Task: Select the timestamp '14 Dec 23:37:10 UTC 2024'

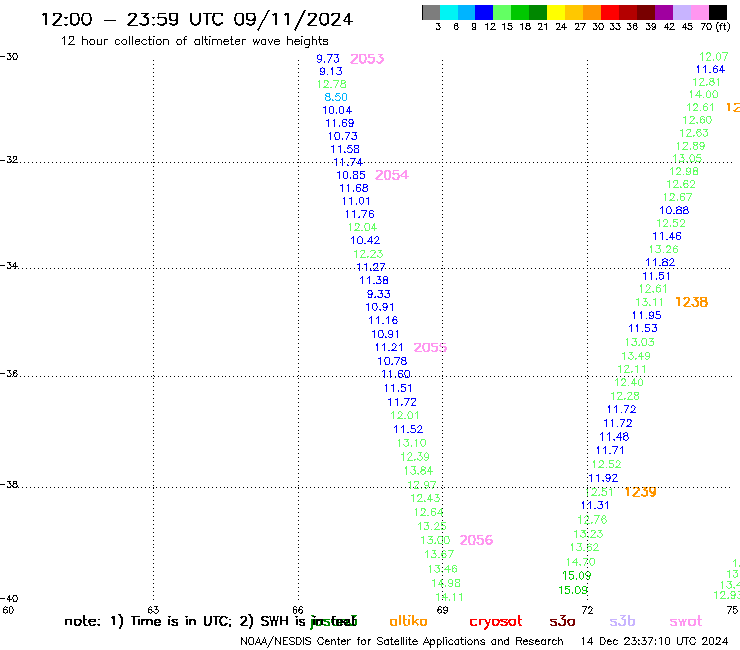Action: 654,641
